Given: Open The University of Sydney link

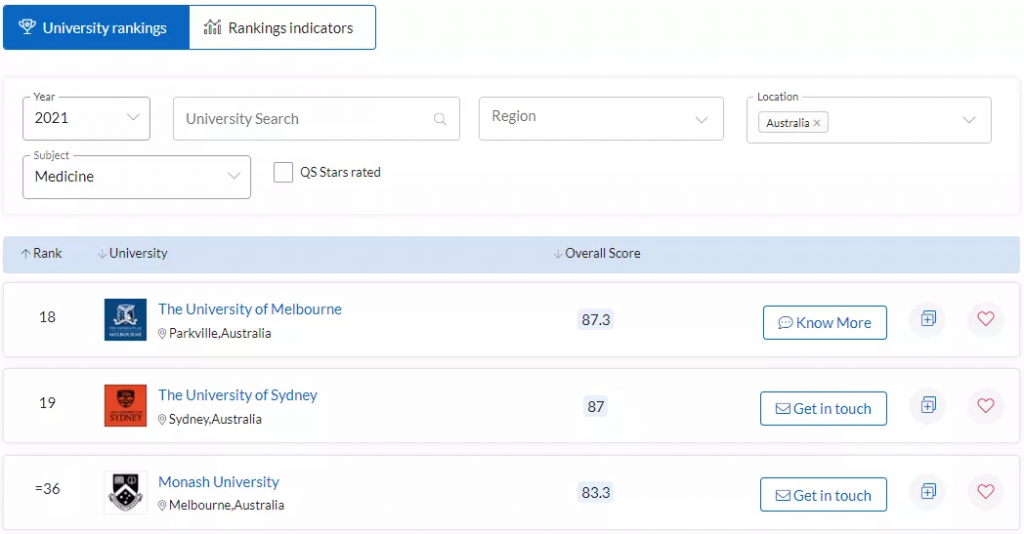Looking at the screenshot, I should coord(238,395).
